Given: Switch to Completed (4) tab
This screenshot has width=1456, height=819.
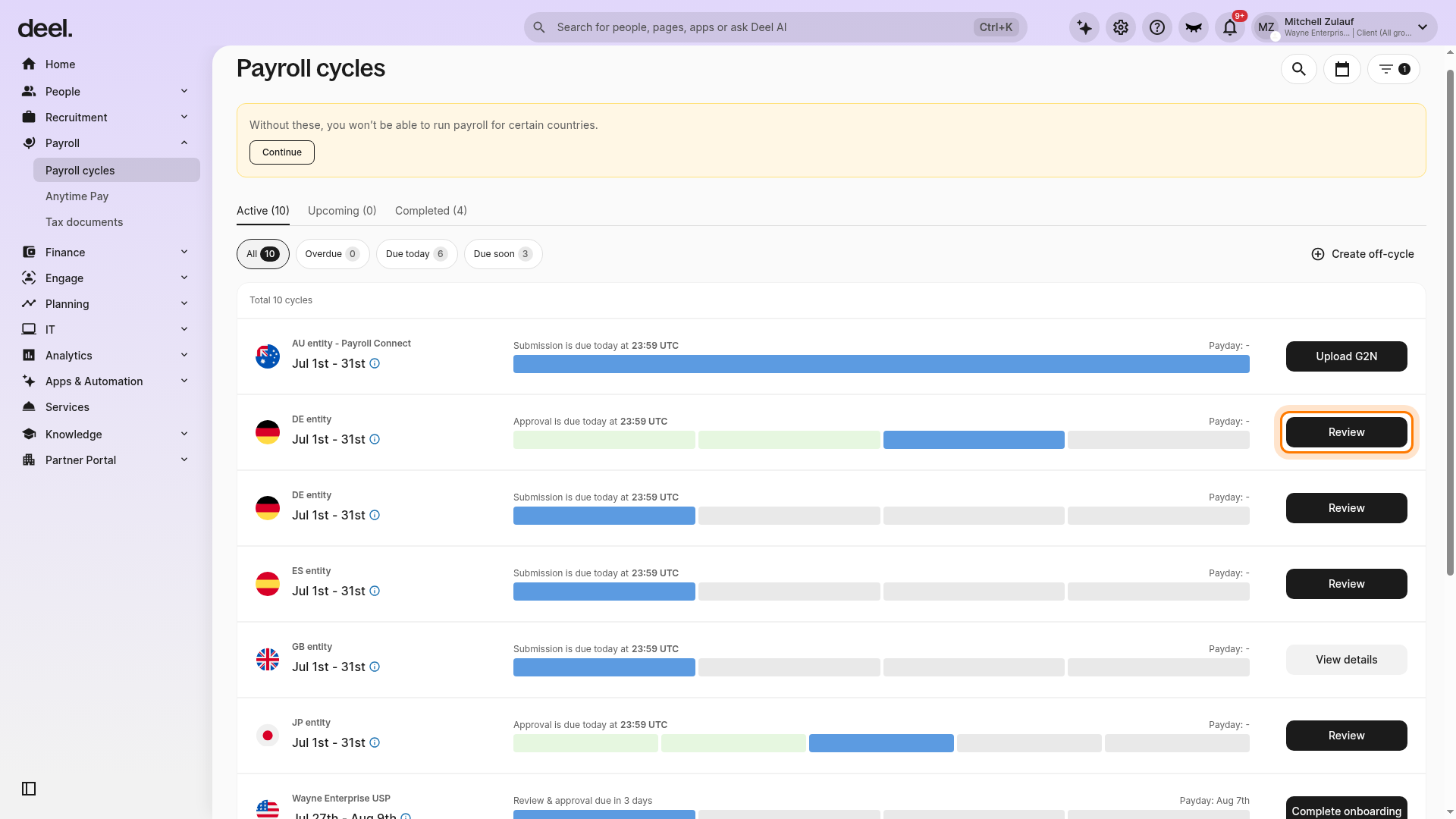Looking at the screenshot, I should pos(431,211).
